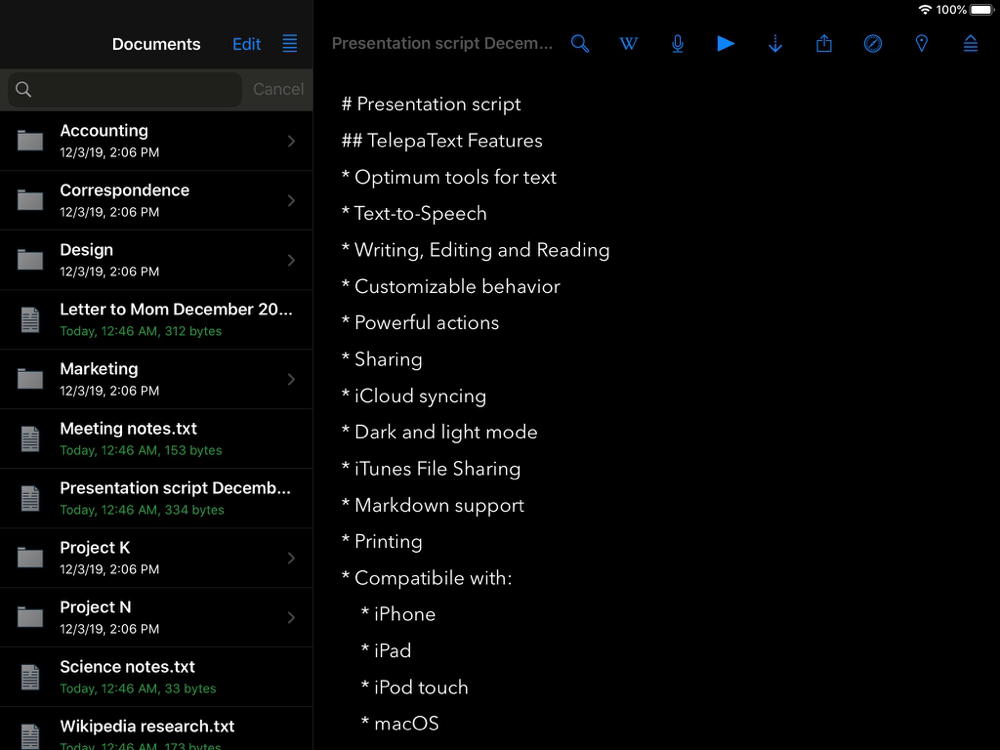Tap the document title 'Presentation script Decem...'

[442, 43]
